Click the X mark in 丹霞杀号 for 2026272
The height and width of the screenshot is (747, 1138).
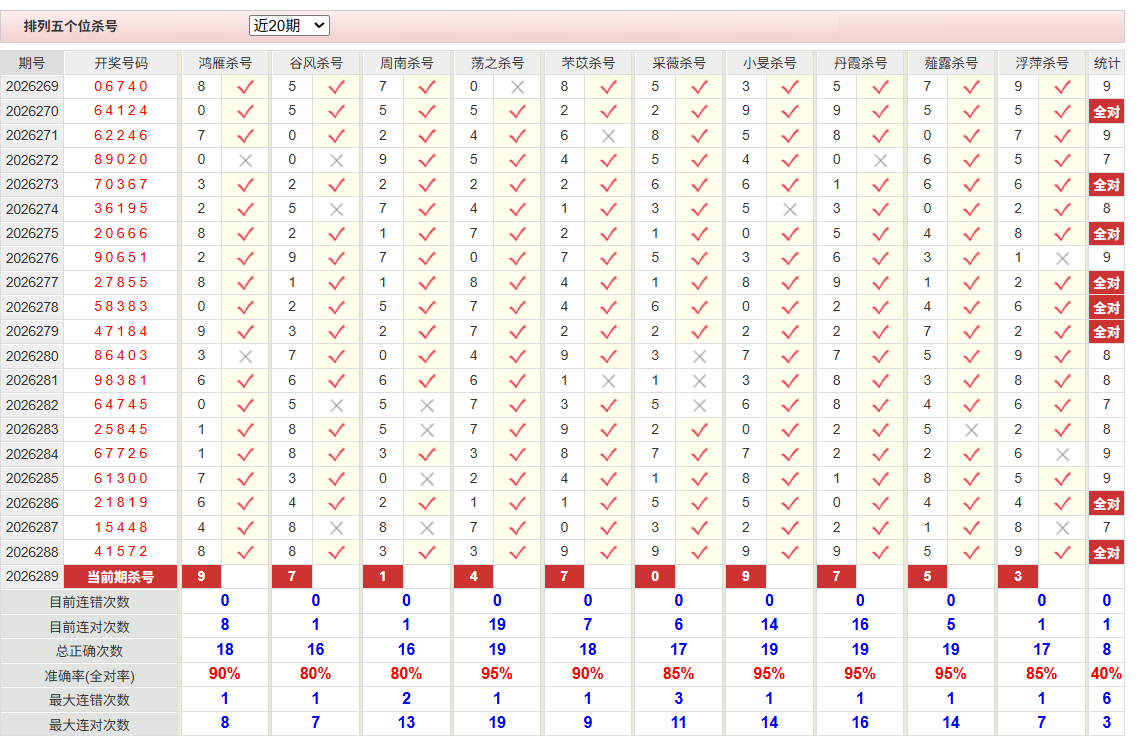(880, 160)
